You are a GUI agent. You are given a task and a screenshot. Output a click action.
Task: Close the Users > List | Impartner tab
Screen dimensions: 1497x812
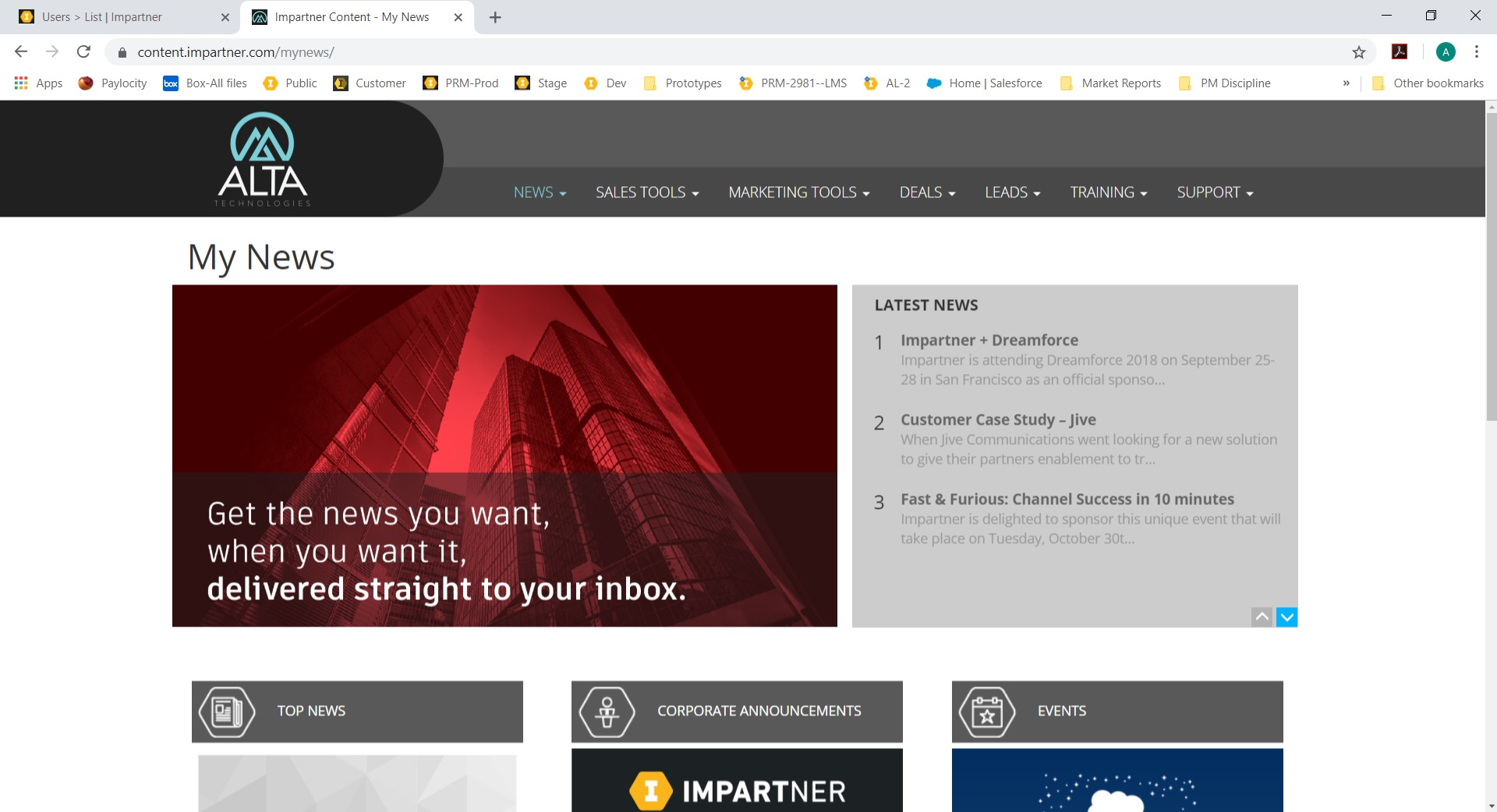coord(225,17)
